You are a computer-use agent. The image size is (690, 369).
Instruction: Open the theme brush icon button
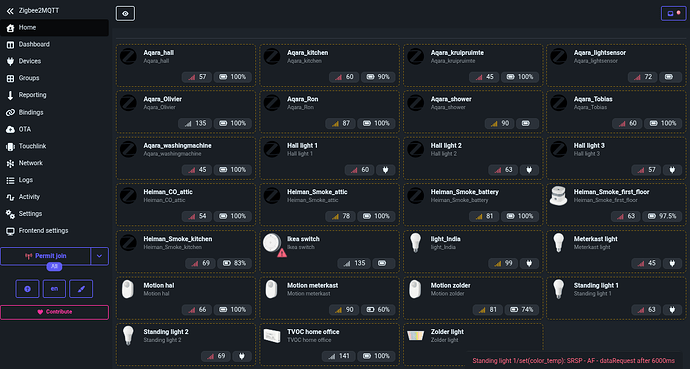[81, 289]
